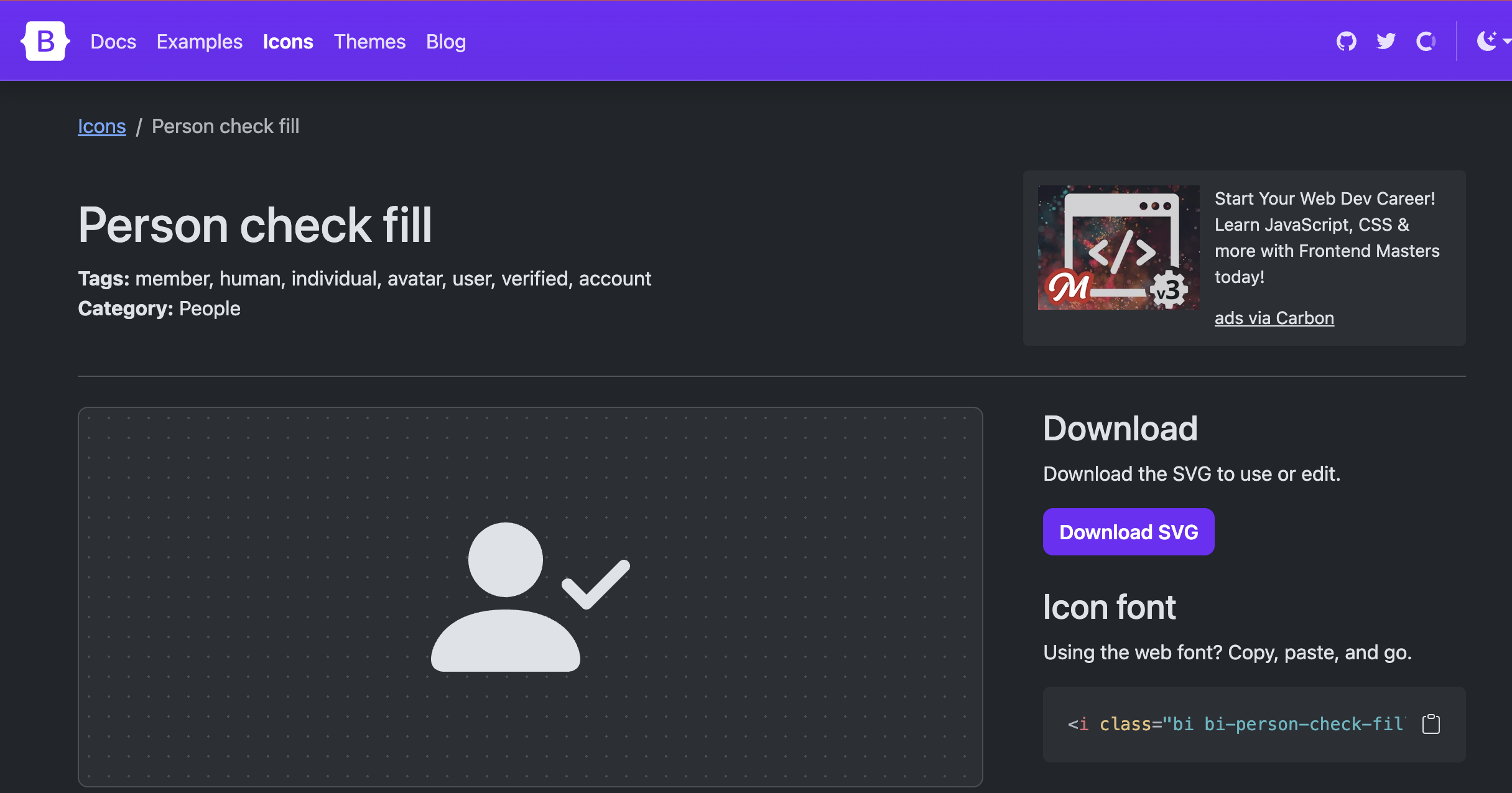This screenshot has width=1512, height=793.
Task: Click the Frontend Masters ad image
Action: tap(1118, 248)
